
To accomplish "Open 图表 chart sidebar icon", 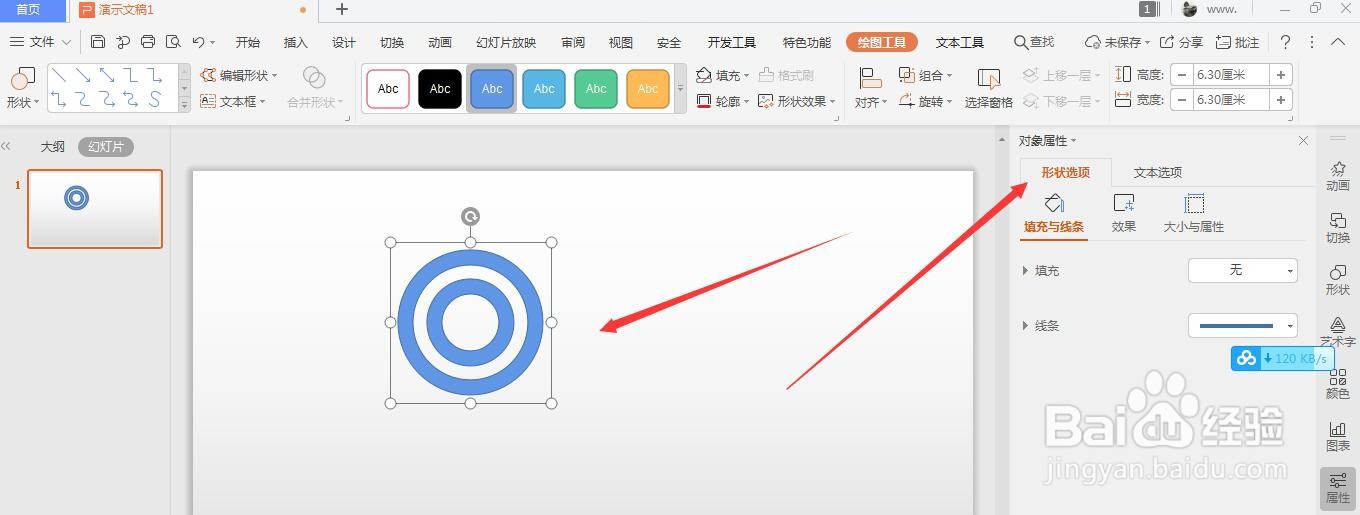I will click(1338, 435).
